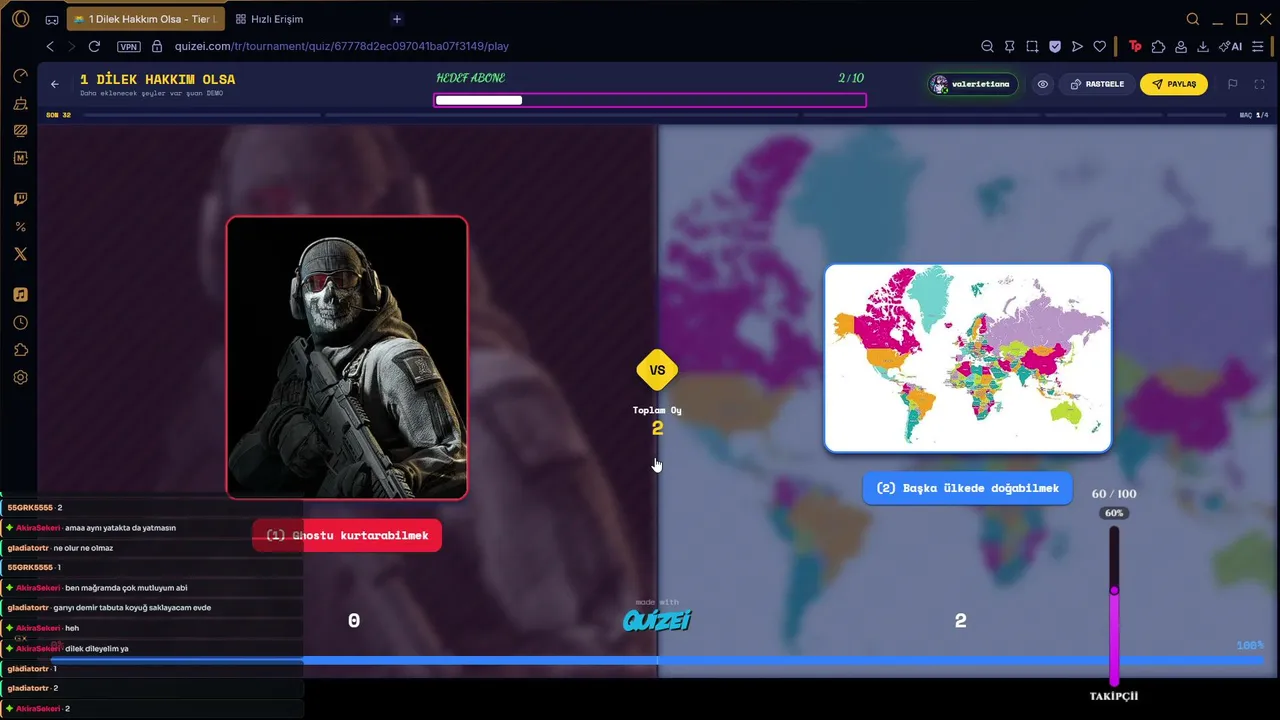Reload the current page

[94, 46]
